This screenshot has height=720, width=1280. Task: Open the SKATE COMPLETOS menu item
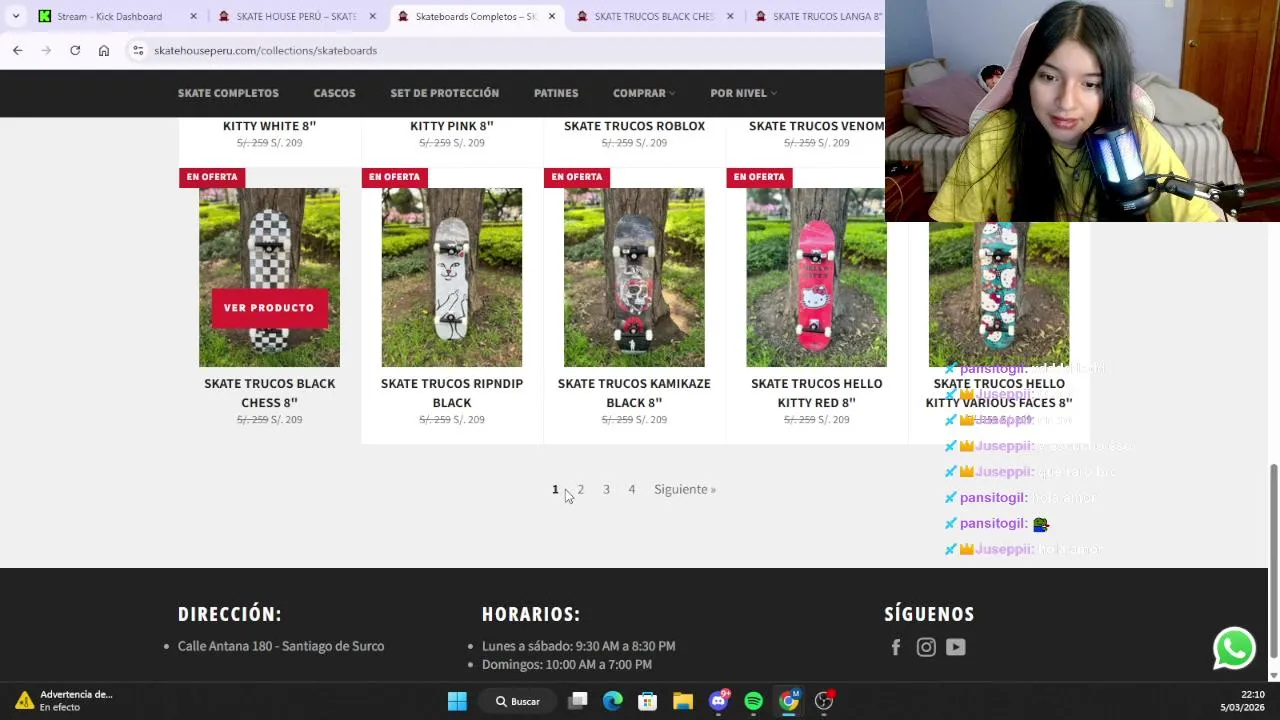coord(228,93)
